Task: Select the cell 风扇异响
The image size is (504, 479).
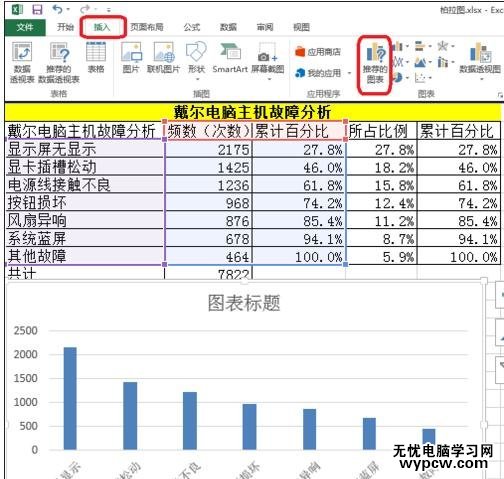Action: 85,221
